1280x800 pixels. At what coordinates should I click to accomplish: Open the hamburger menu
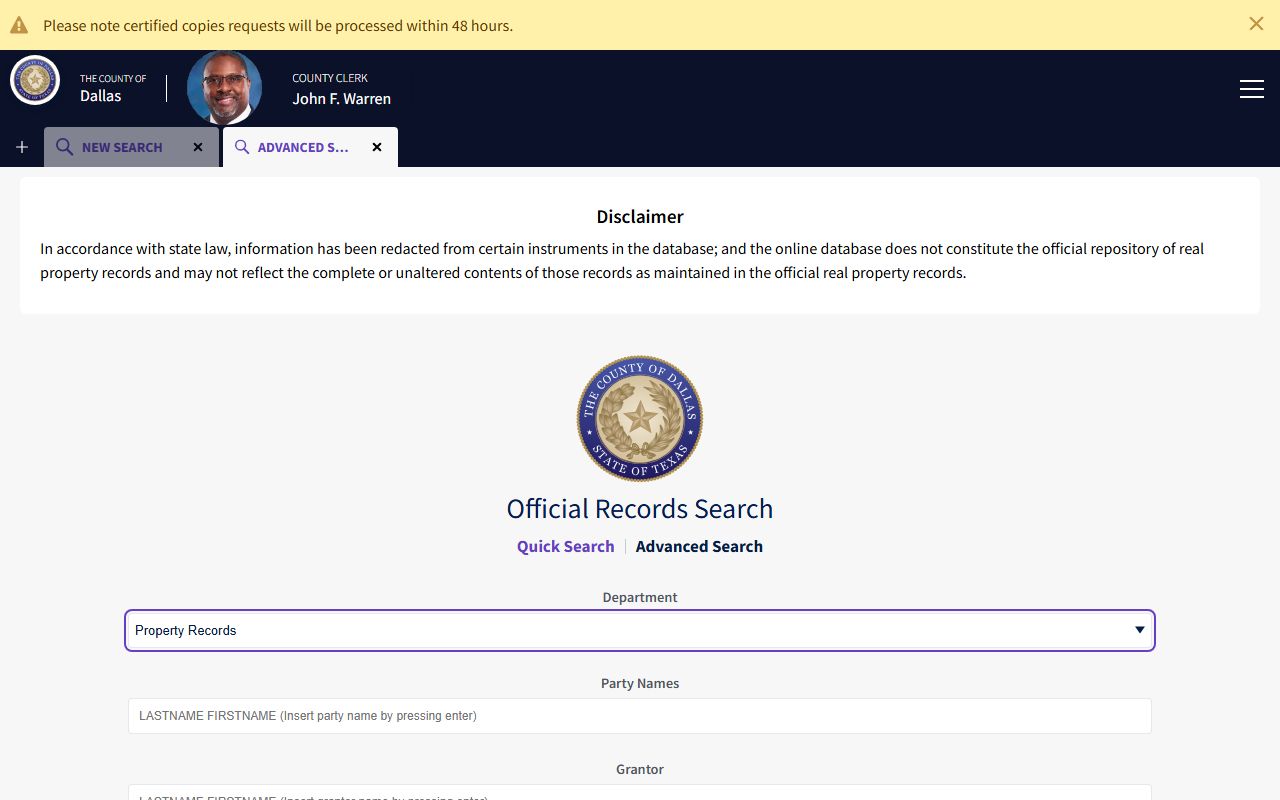point(1252,89)
